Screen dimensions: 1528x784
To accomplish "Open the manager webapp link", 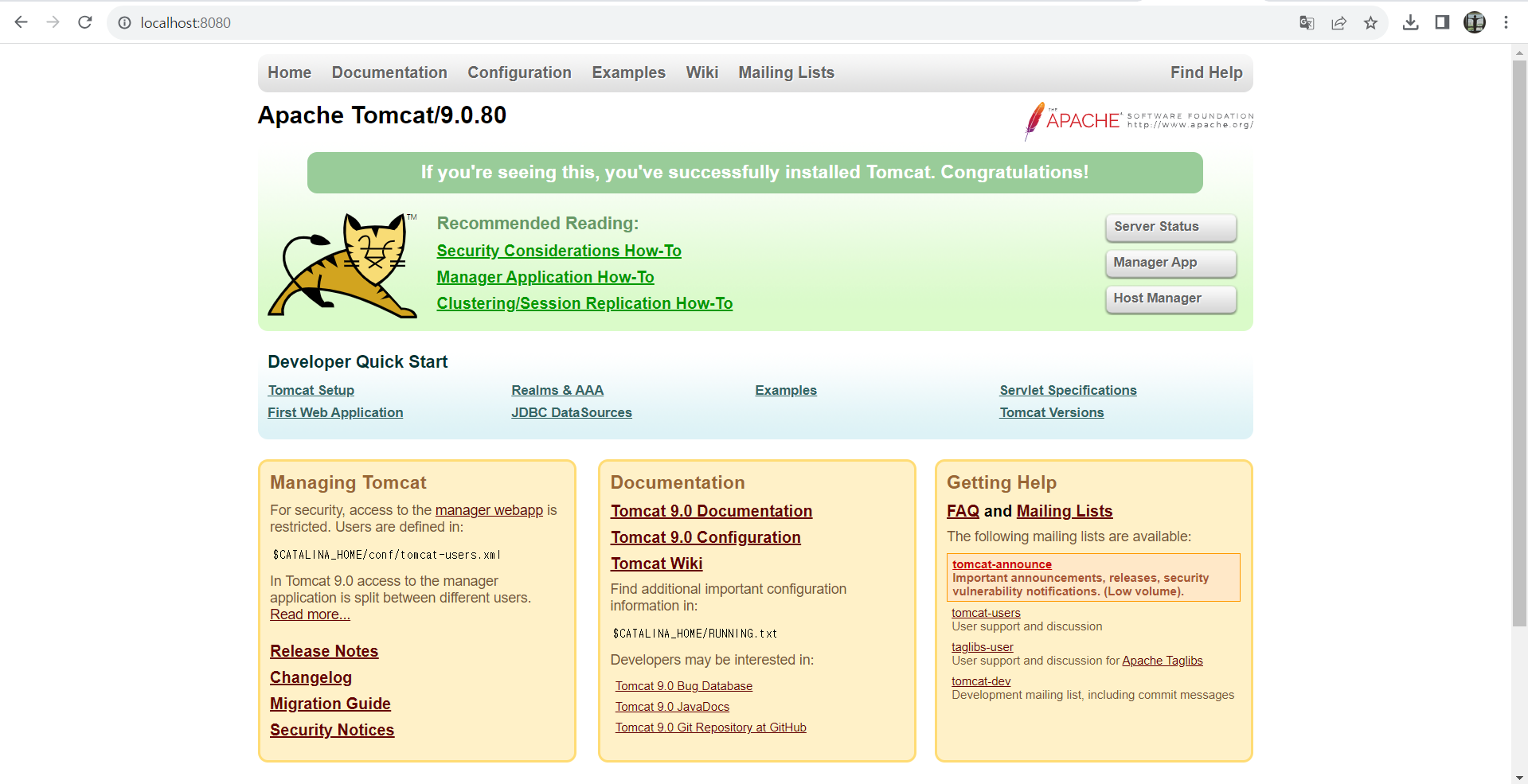I will point(489,510).
